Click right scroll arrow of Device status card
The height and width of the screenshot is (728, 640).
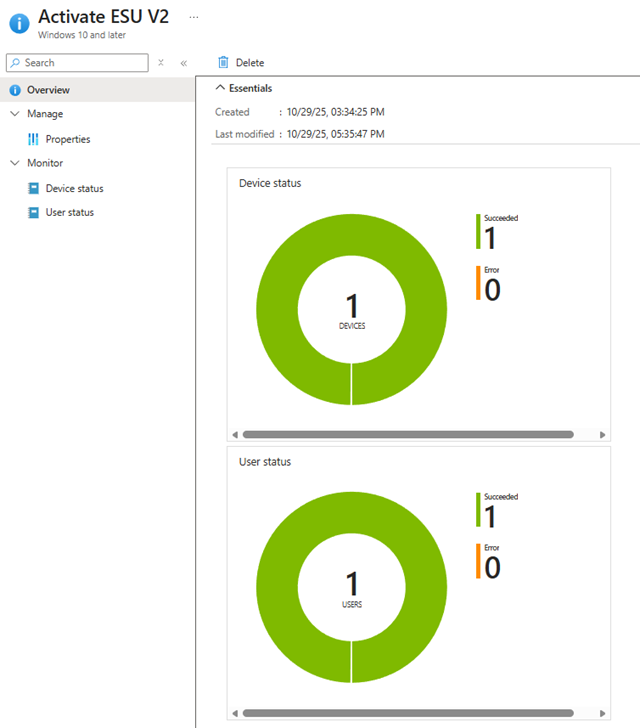click(602, 435)
